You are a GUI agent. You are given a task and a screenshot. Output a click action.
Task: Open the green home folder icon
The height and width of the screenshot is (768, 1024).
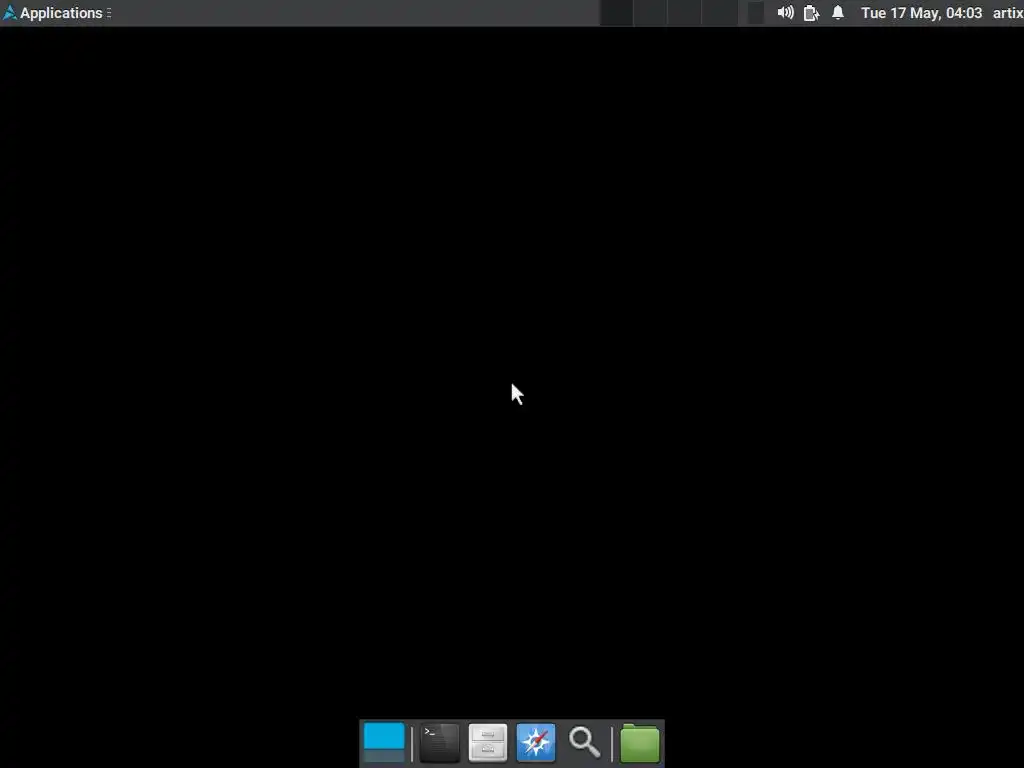[640, 743]
